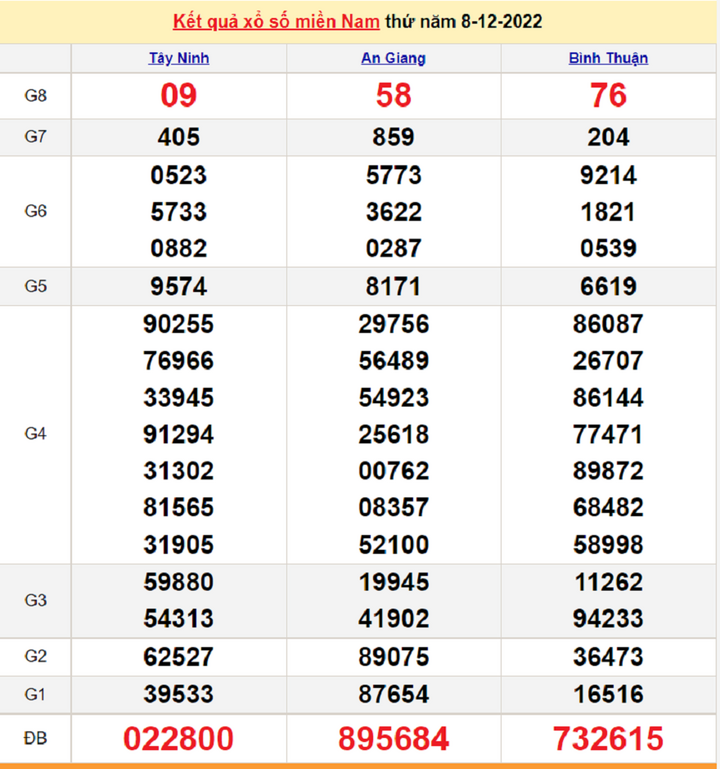This screenshot has height=769, width=720.
Task: Open the An Giang province link
Action: coord(393,58)
